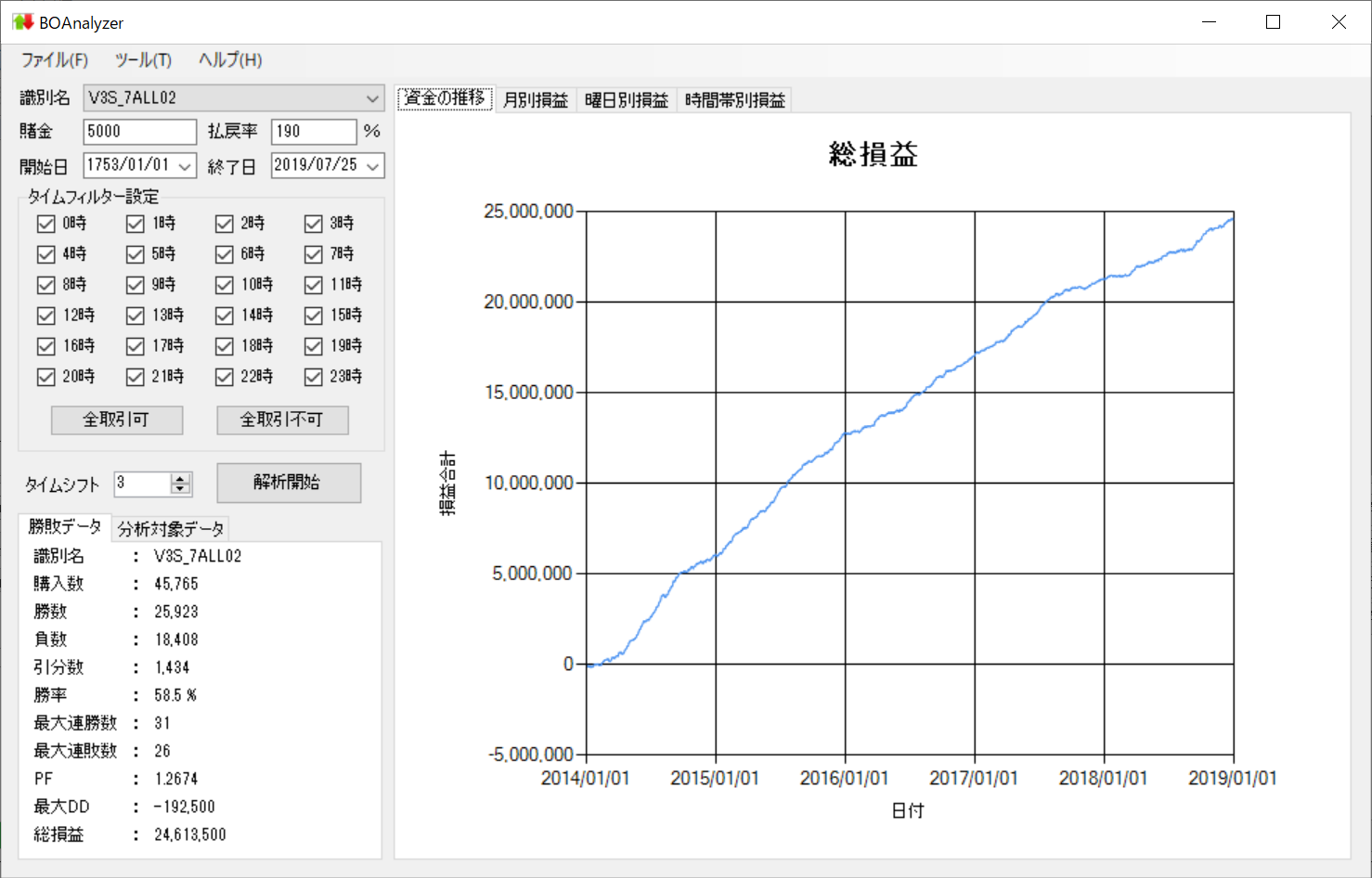Image resolution: width=1372 pixels, height=878 pixels.
Task: Disable the 14時 time filter
Action: click(225, 316)
